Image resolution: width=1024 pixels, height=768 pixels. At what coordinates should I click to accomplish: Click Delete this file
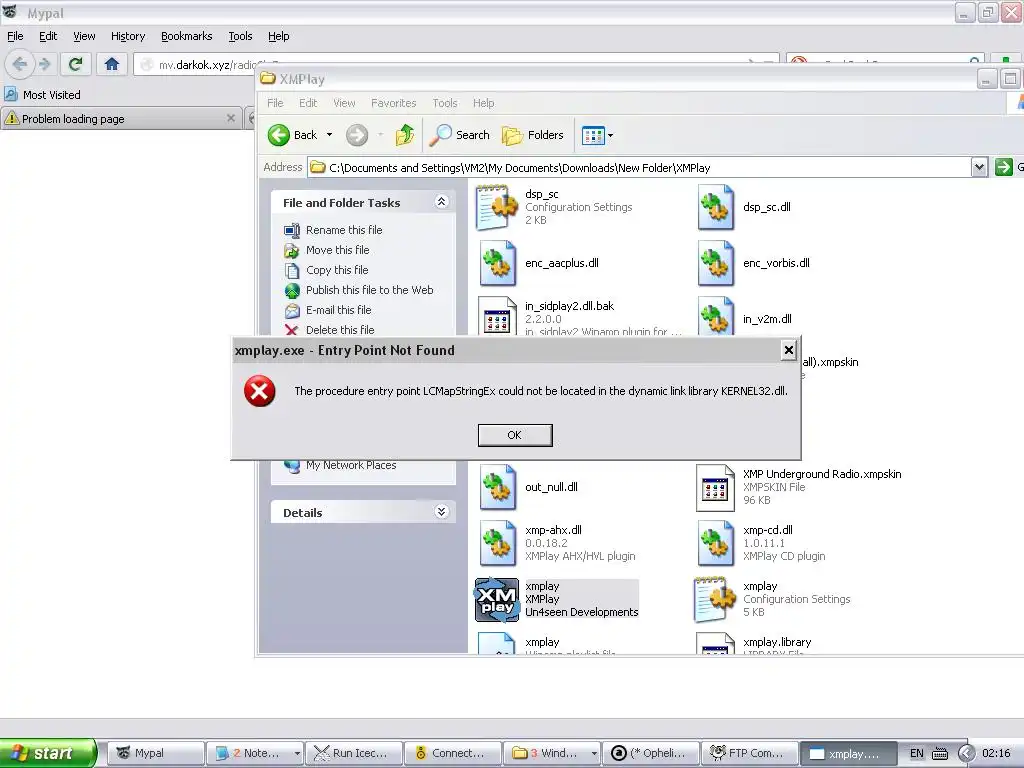pyautogui.click(x=340, y=330)
